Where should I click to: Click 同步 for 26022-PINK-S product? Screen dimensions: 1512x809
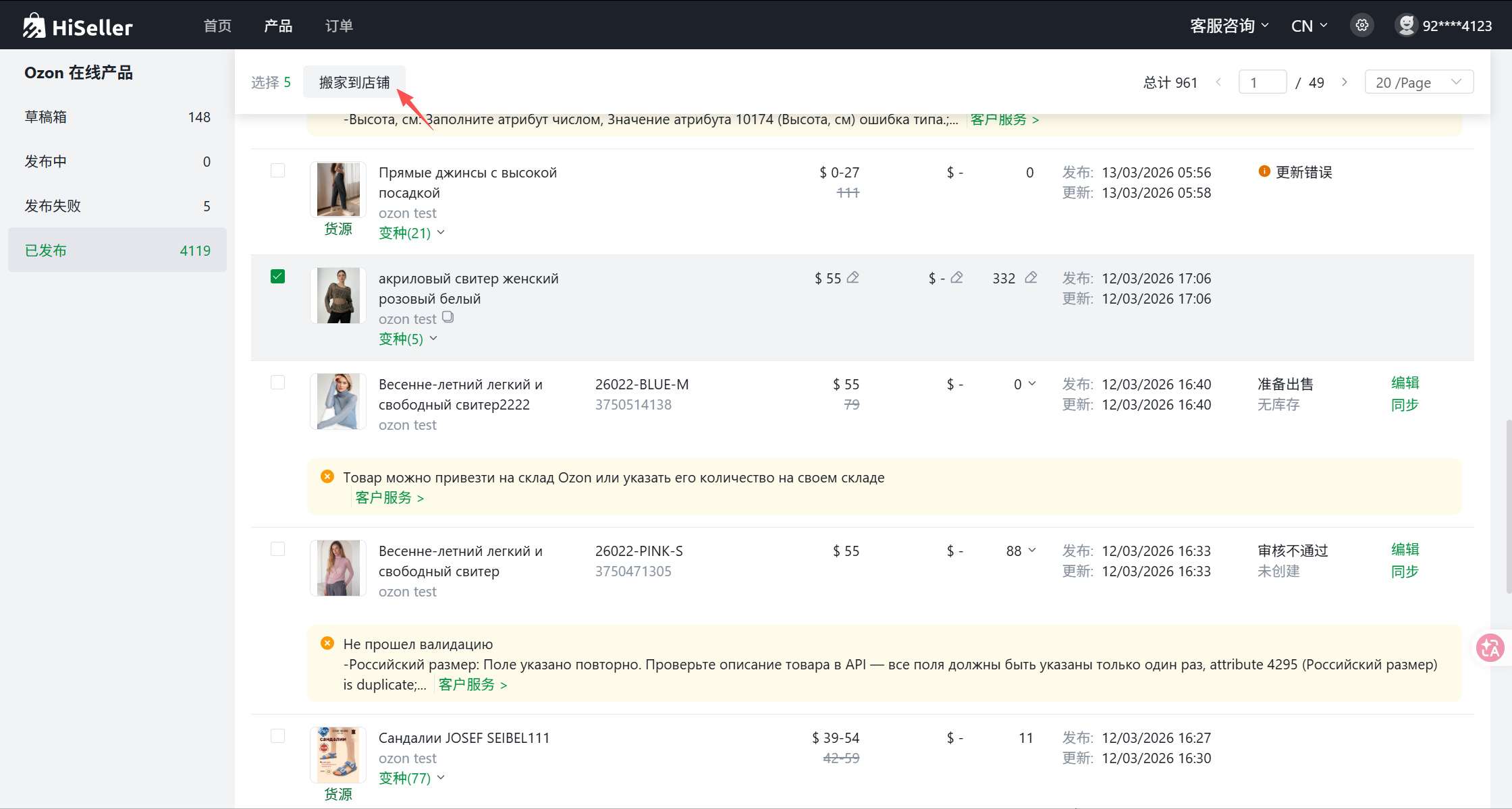1405,571
